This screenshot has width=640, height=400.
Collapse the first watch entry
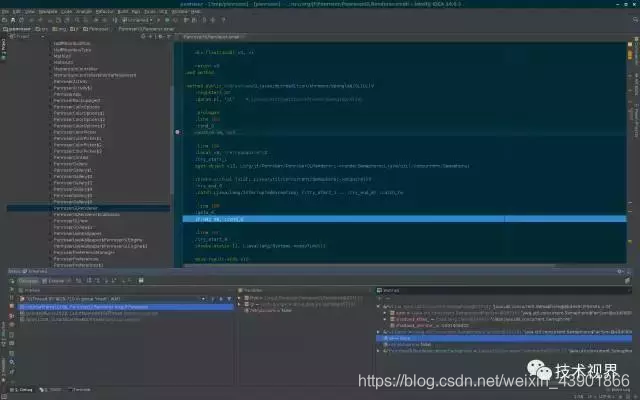tap(378, 306)
